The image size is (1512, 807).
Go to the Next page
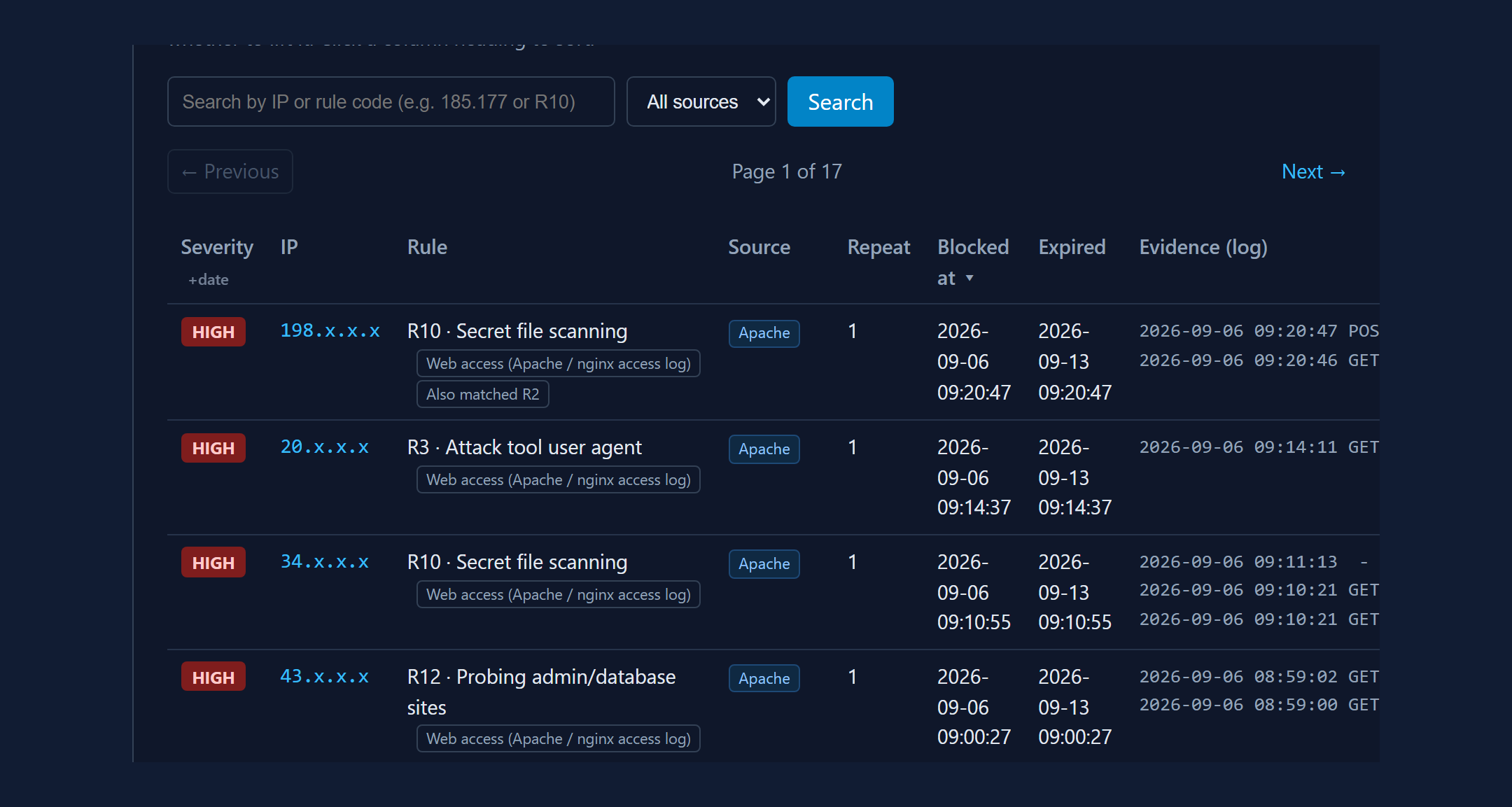(x=1313, y=171)
